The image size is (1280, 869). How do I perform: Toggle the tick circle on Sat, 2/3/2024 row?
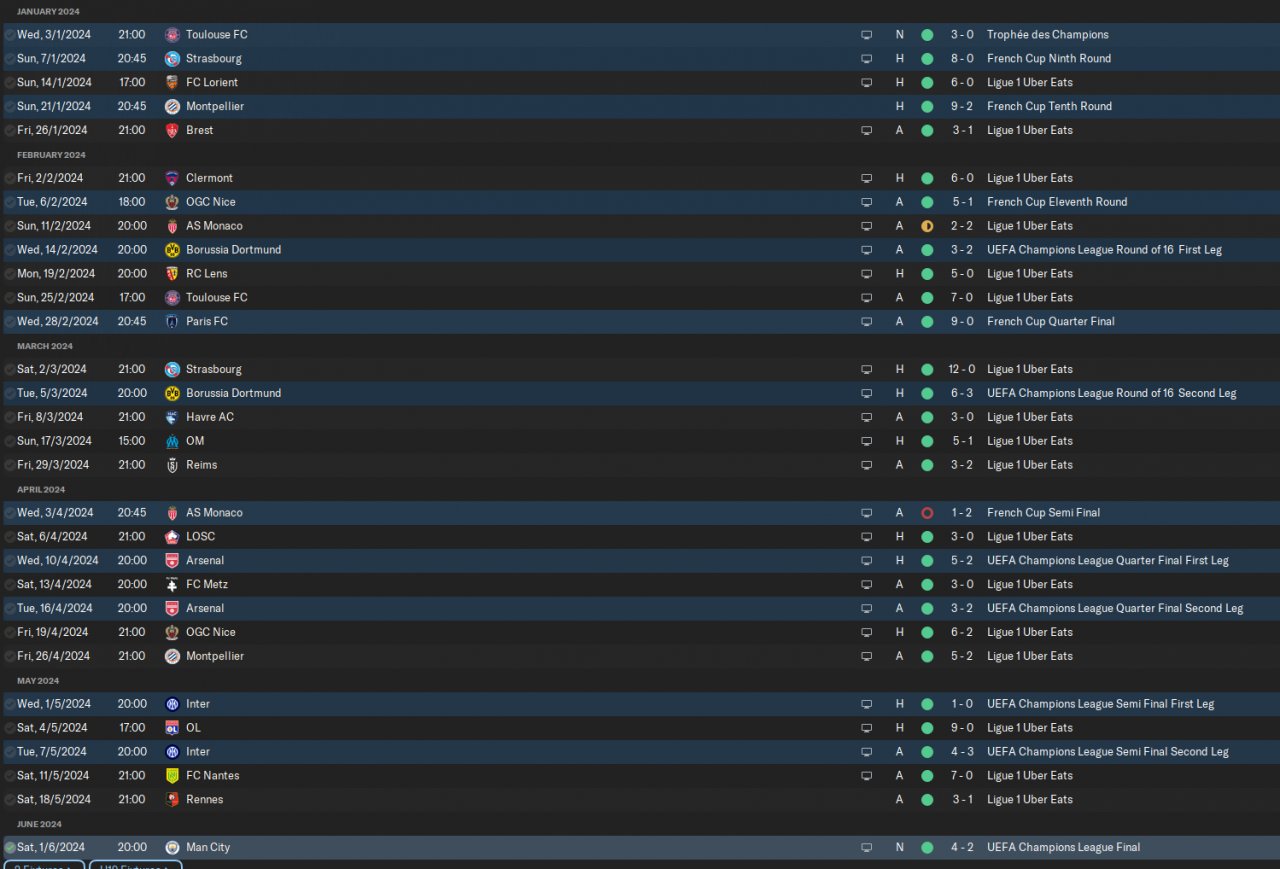coord(10,370)
